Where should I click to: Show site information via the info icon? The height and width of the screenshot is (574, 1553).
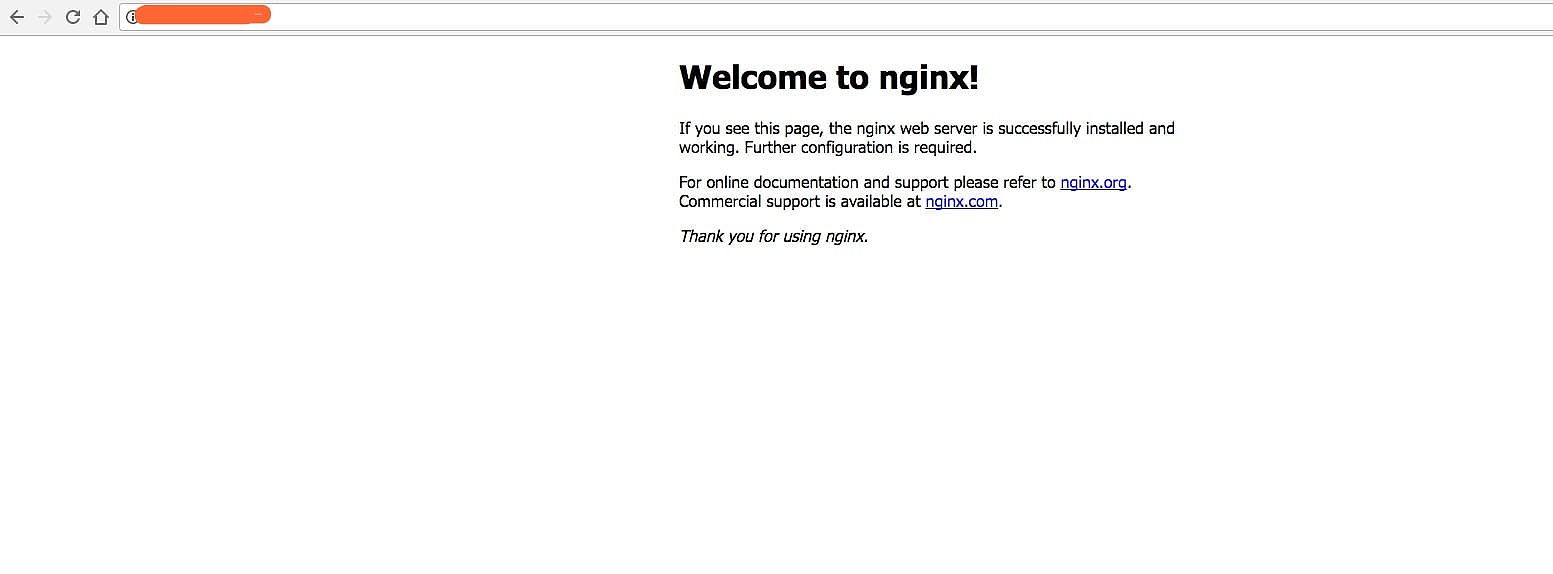131,17
